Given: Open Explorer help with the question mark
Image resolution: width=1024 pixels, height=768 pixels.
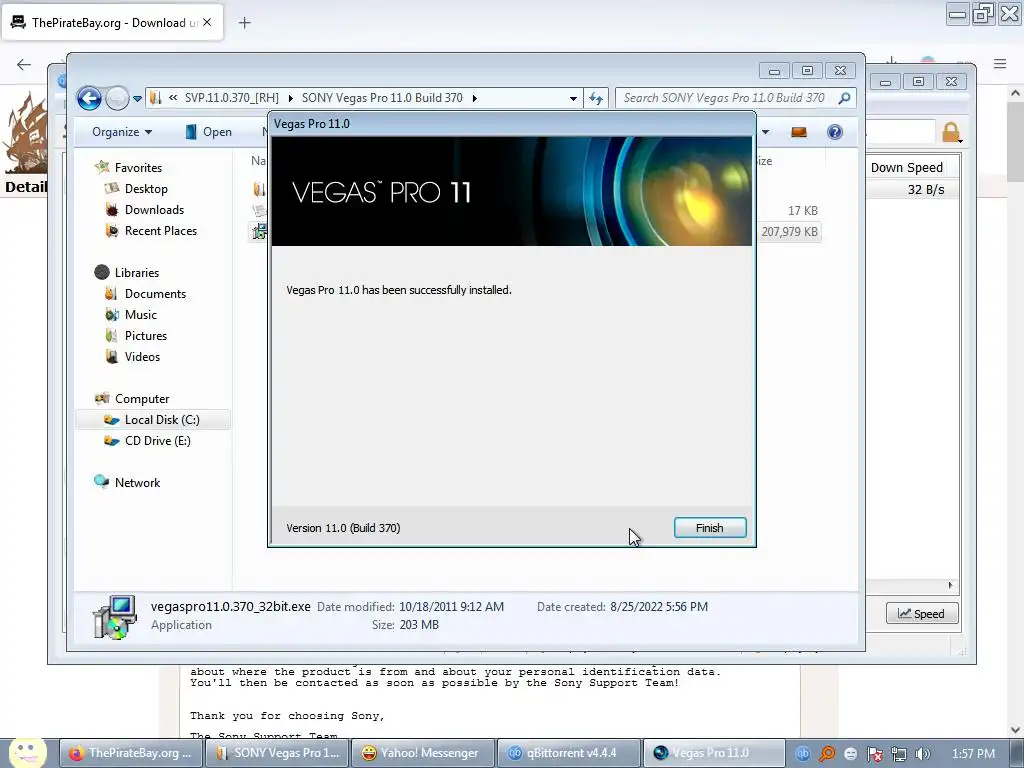Looking at the screenshot, I should click(x=835, y=132).
